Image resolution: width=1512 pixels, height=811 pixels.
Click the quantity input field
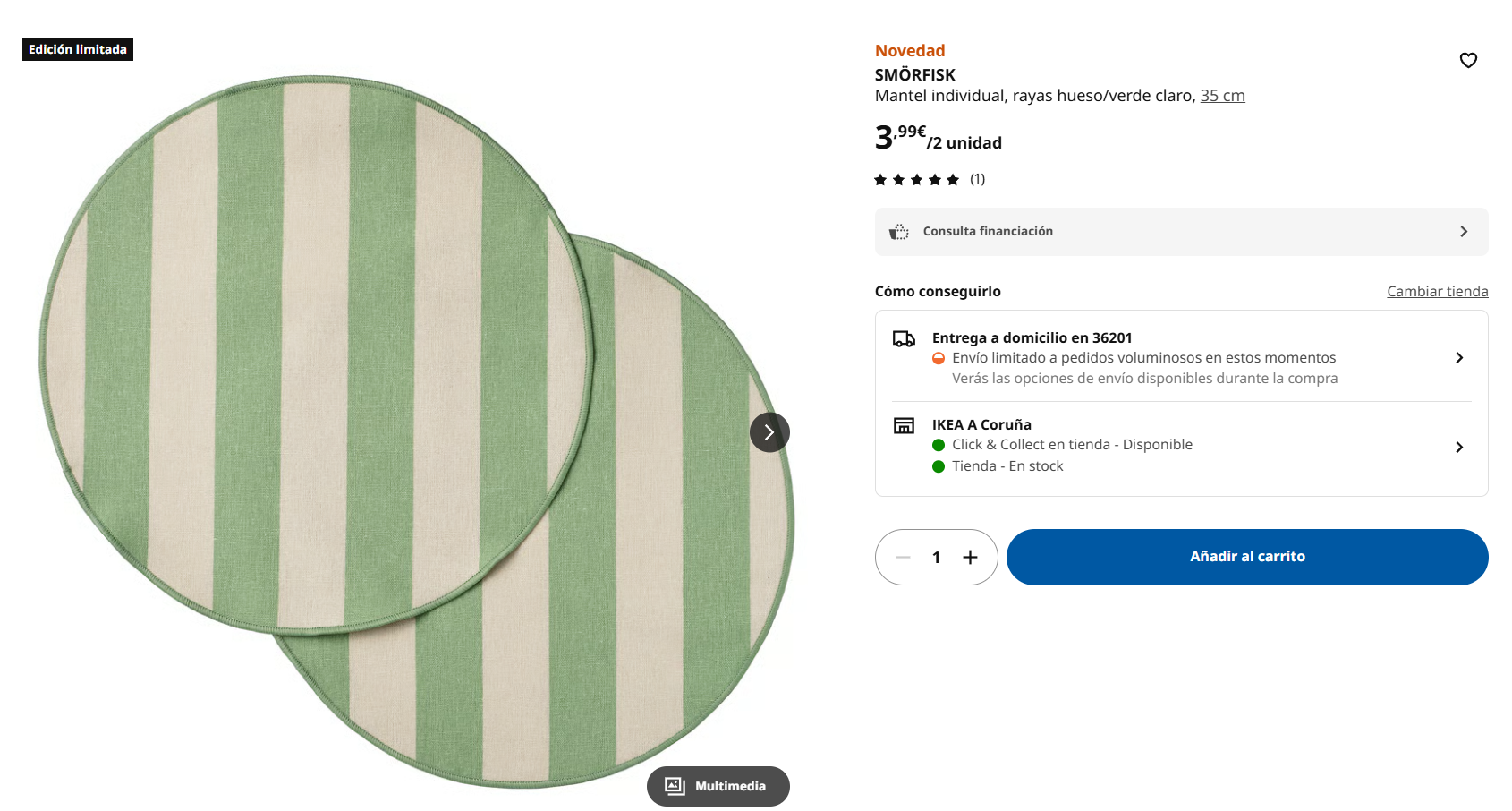[937, 558]
